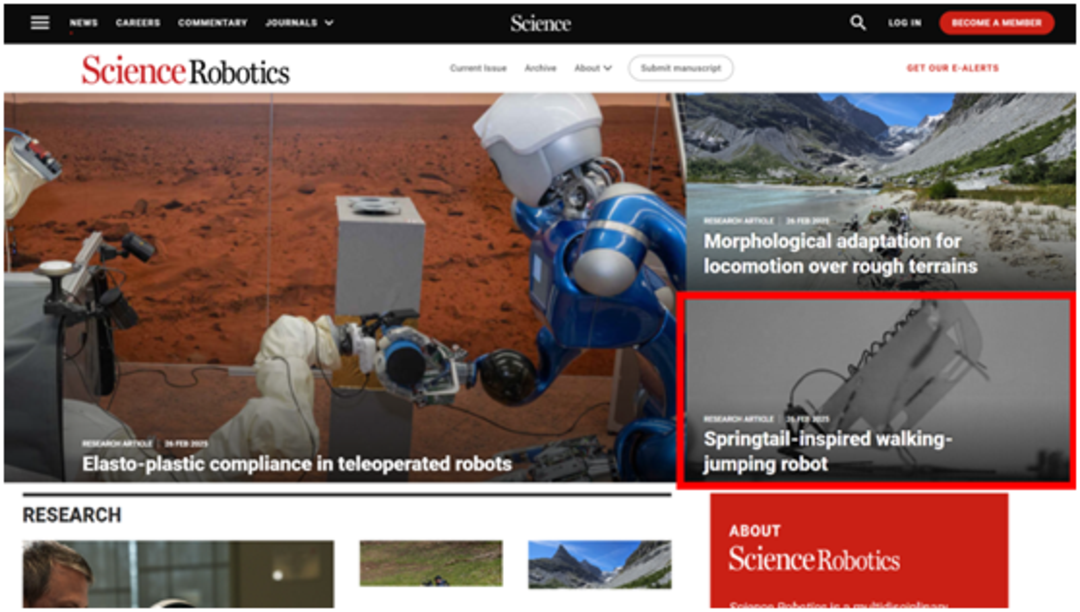Open Morphological adaptation for locomotion article
Viewport: 1080px width, 612px height.
(840, 253)
